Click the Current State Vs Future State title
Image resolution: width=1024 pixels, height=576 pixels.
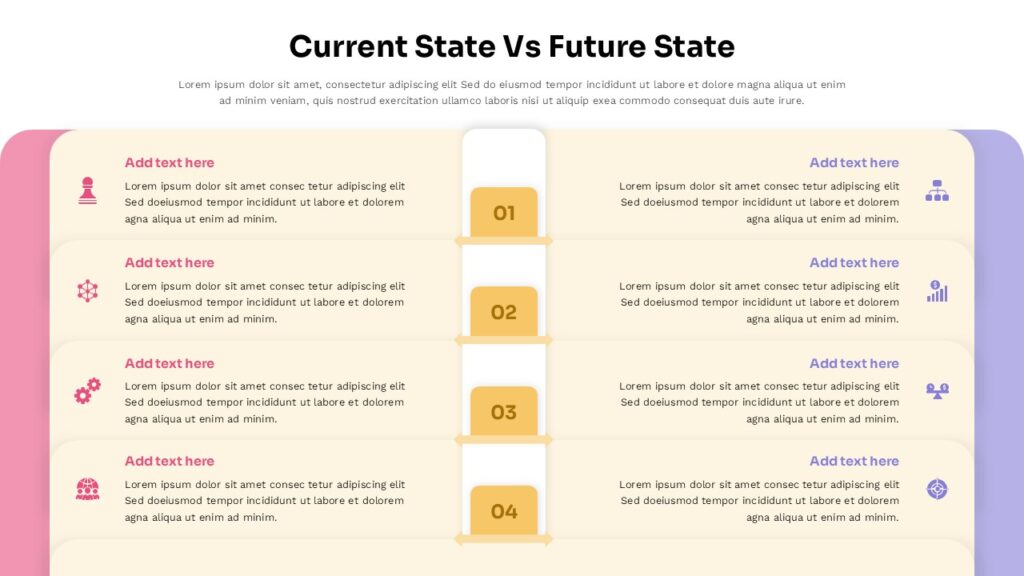(512, 46)
